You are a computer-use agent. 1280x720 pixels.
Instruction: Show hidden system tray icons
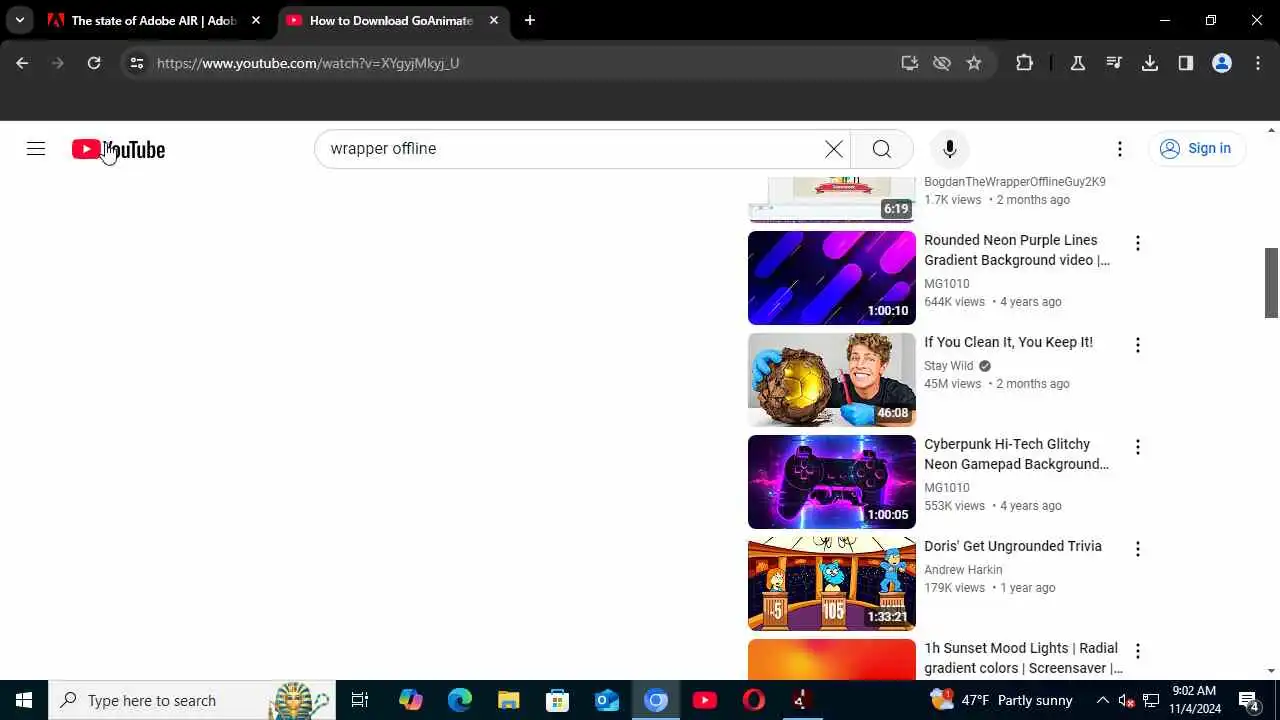(x=1102, y=700)
